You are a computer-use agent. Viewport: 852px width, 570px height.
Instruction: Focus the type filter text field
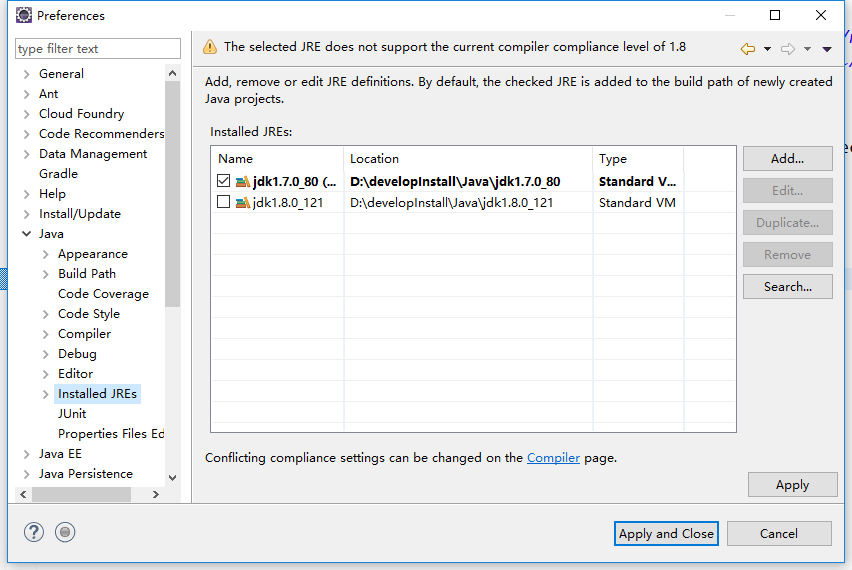pos(98,48)
